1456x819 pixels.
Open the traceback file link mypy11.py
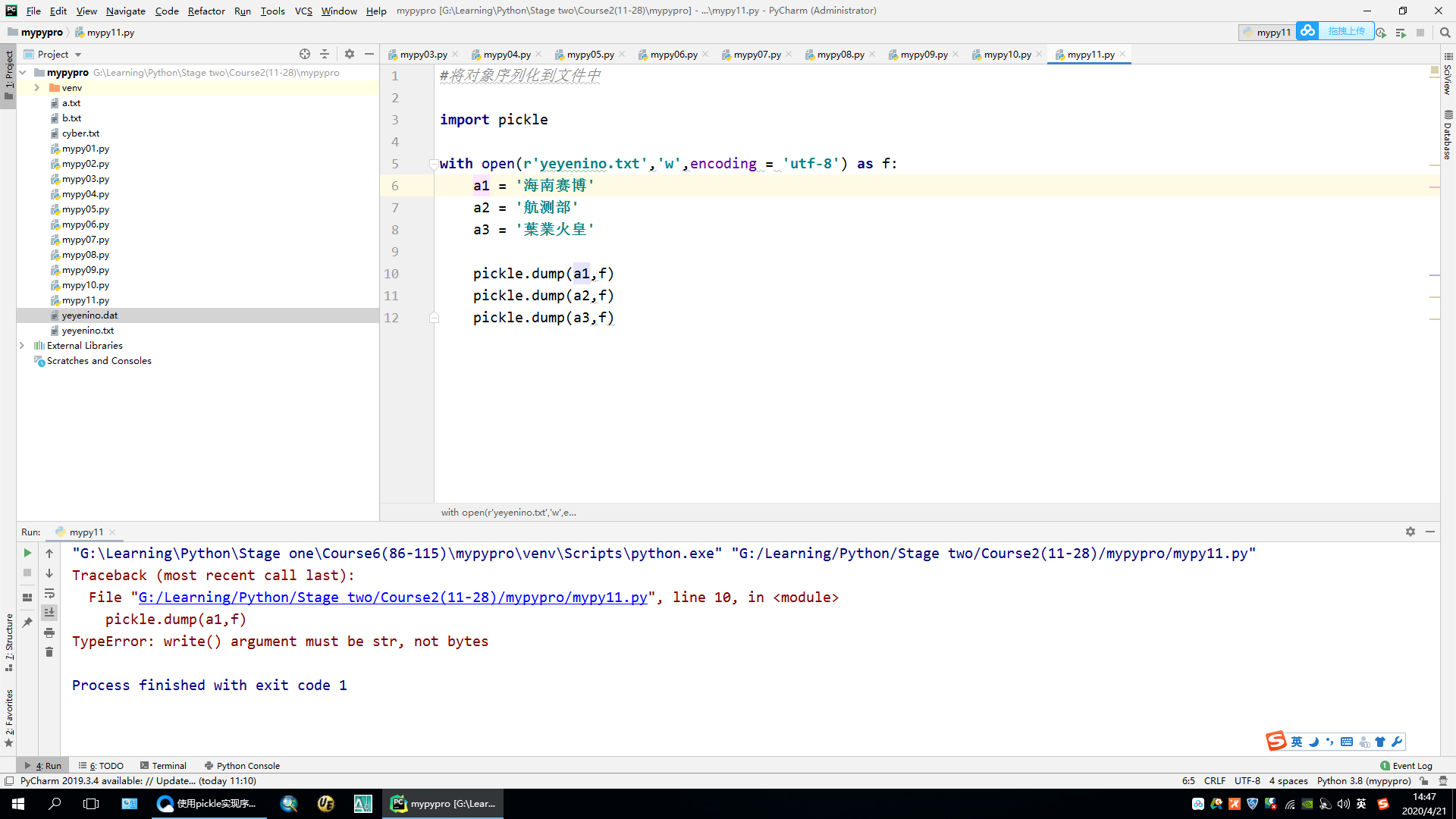393,598
